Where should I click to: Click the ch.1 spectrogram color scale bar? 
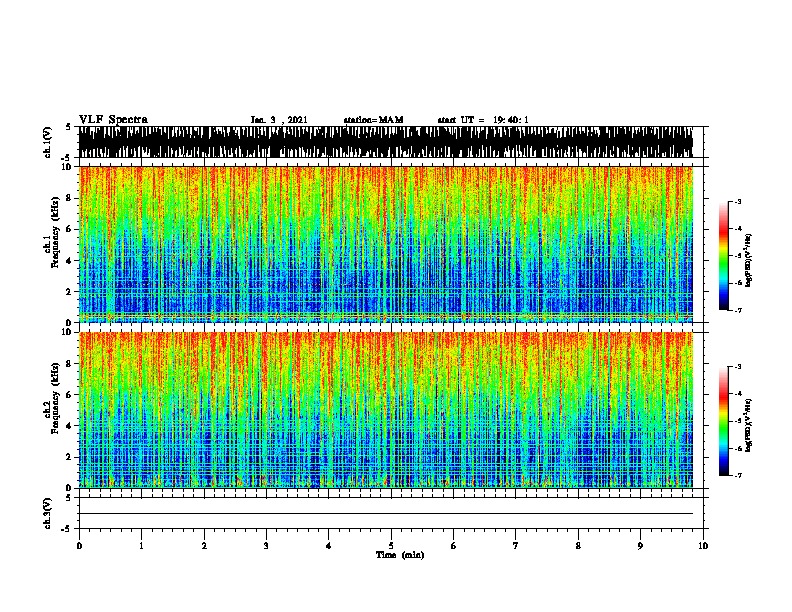(724, 256)
